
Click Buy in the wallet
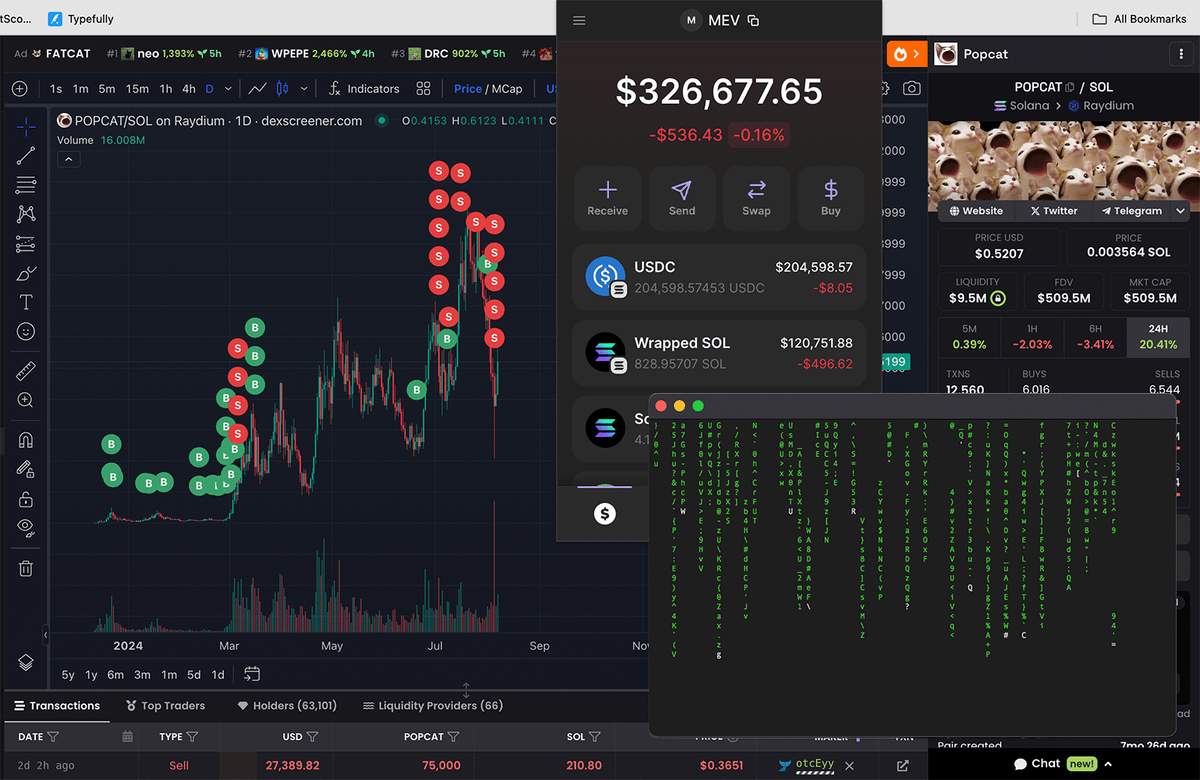click(x=831, y=198)
